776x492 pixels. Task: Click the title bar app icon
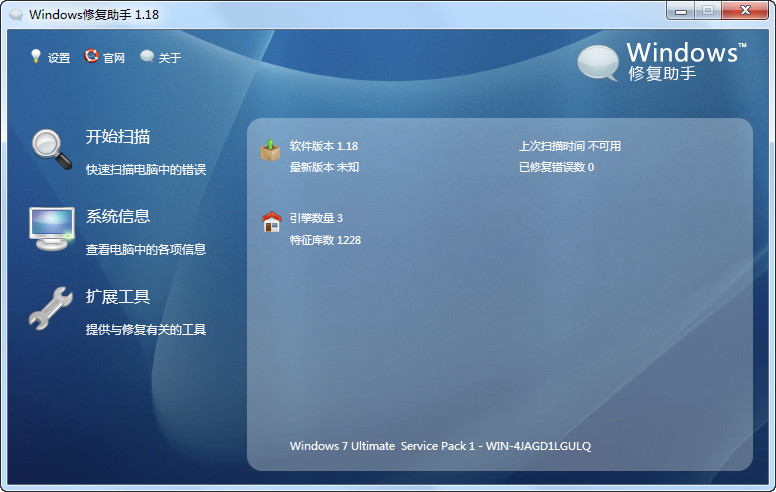[x=16, y=15]
